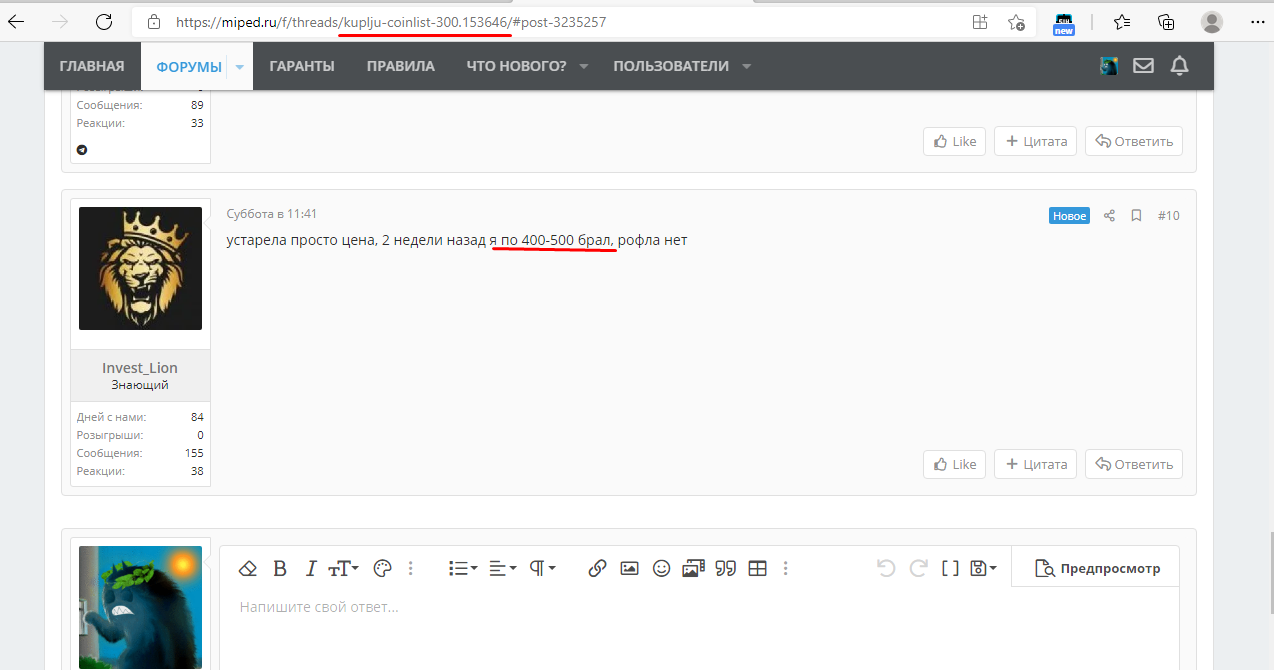Insert a table in the reply
The width and height of the screenshot is (1274, 670).
(x=758, y=568)
